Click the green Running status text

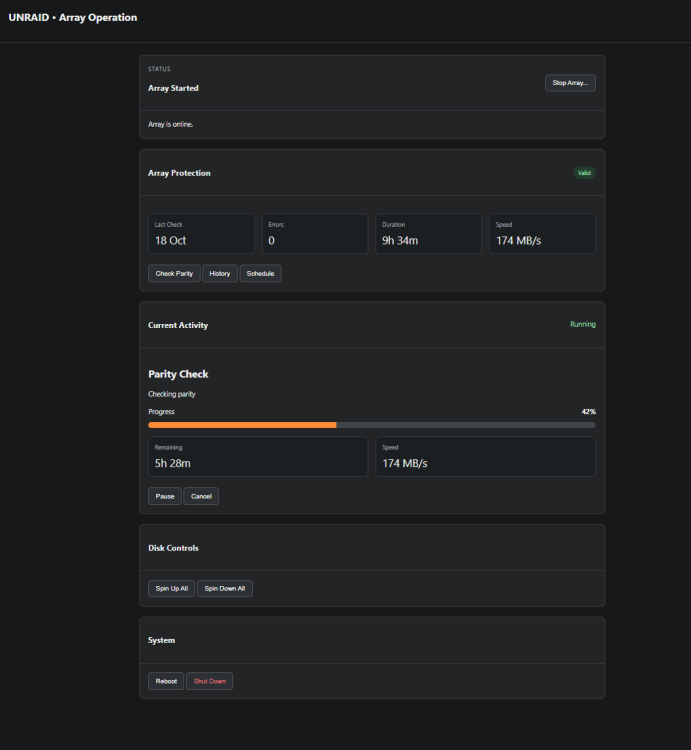582,324
